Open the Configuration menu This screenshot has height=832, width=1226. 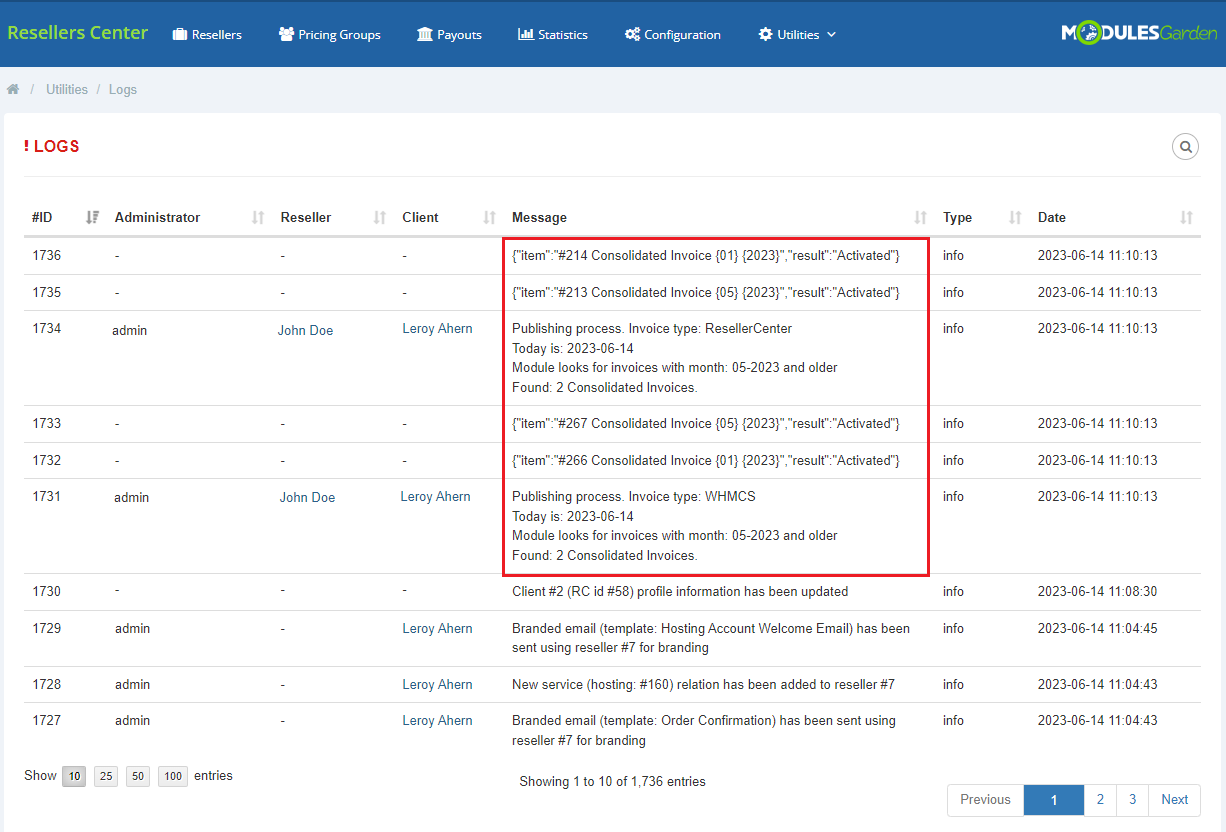(672, 34)
